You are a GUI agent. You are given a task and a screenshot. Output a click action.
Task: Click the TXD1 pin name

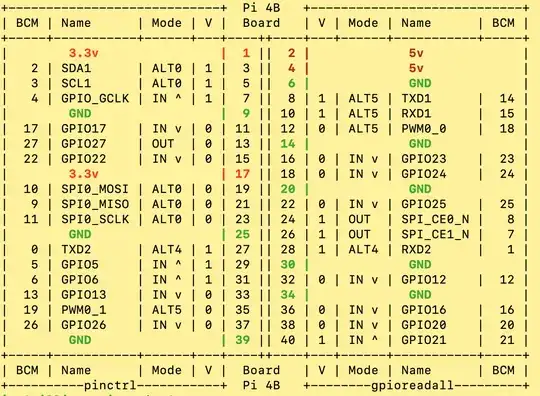[416, 98]
